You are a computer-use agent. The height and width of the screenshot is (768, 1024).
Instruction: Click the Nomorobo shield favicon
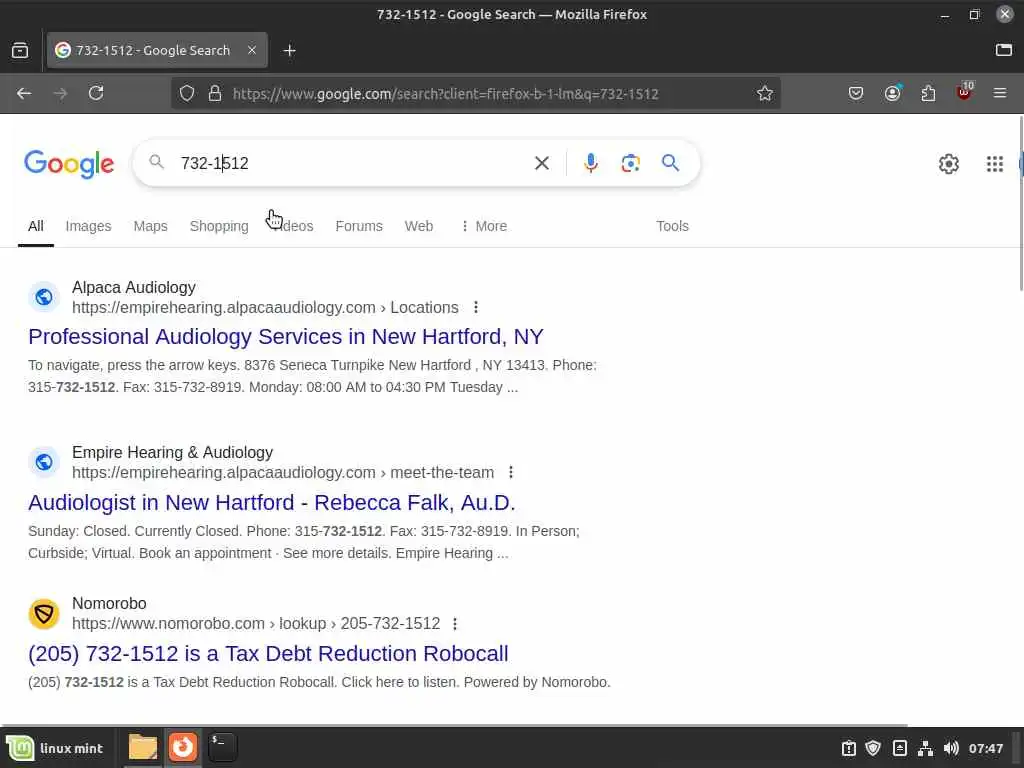click(44, 614)
